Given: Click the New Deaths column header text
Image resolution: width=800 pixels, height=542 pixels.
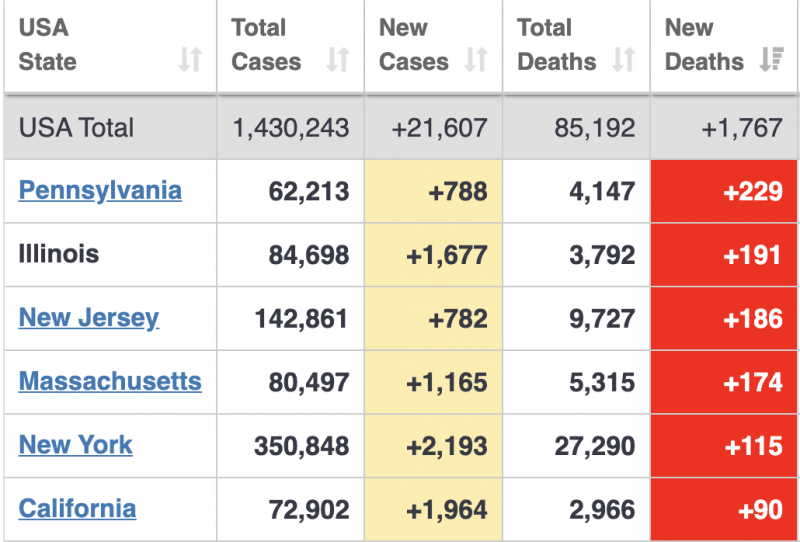Looking at the screenshot, I should (x=704, y=45).
